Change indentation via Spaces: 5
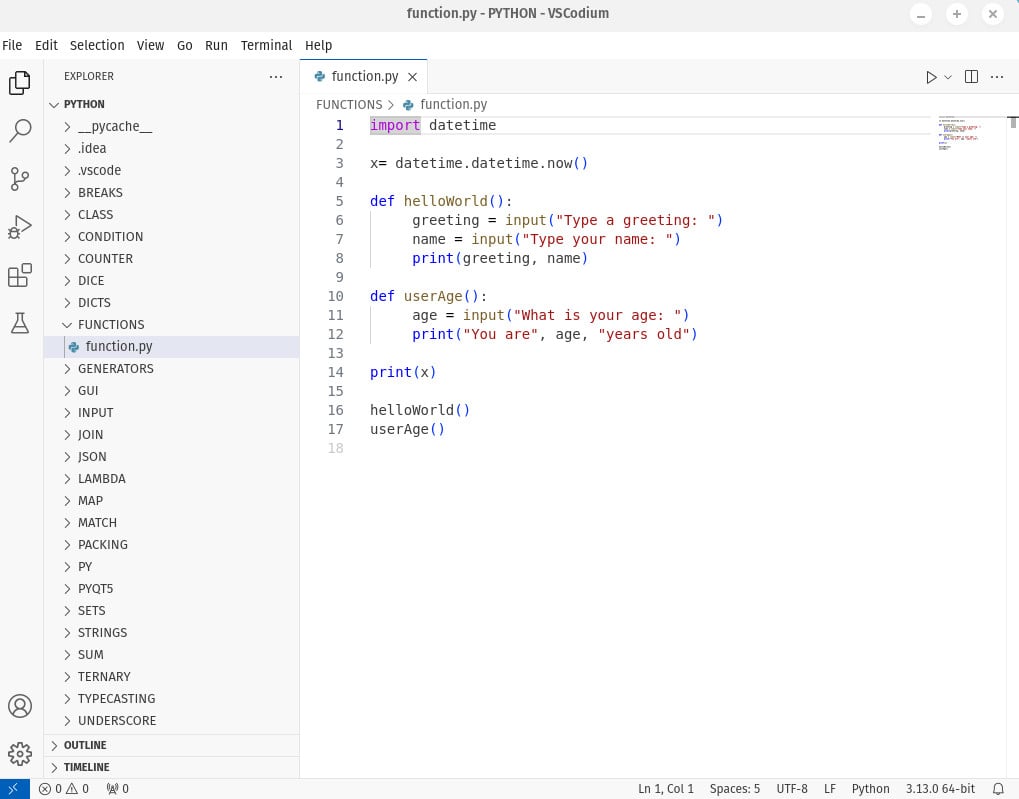Viewport: 1019px width, 799px height. click(x=734, y=789)
